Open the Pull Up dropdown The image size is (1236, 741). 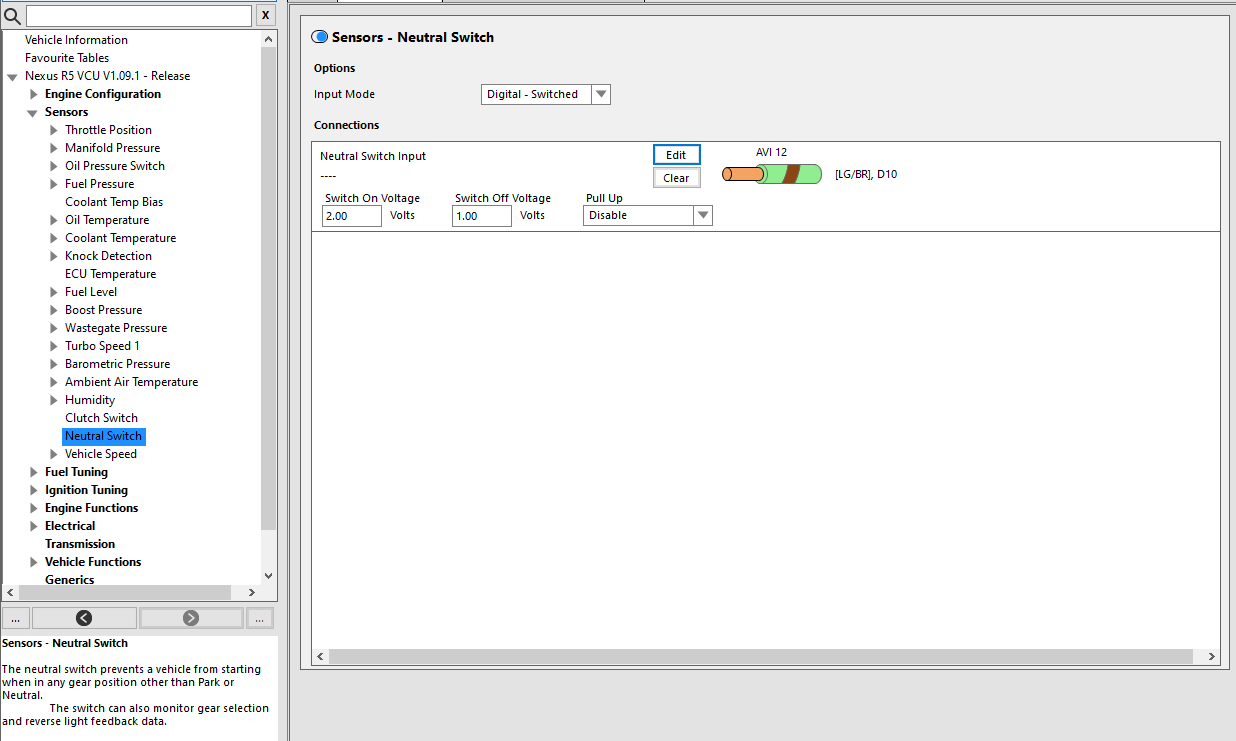(x=702, y=215)
